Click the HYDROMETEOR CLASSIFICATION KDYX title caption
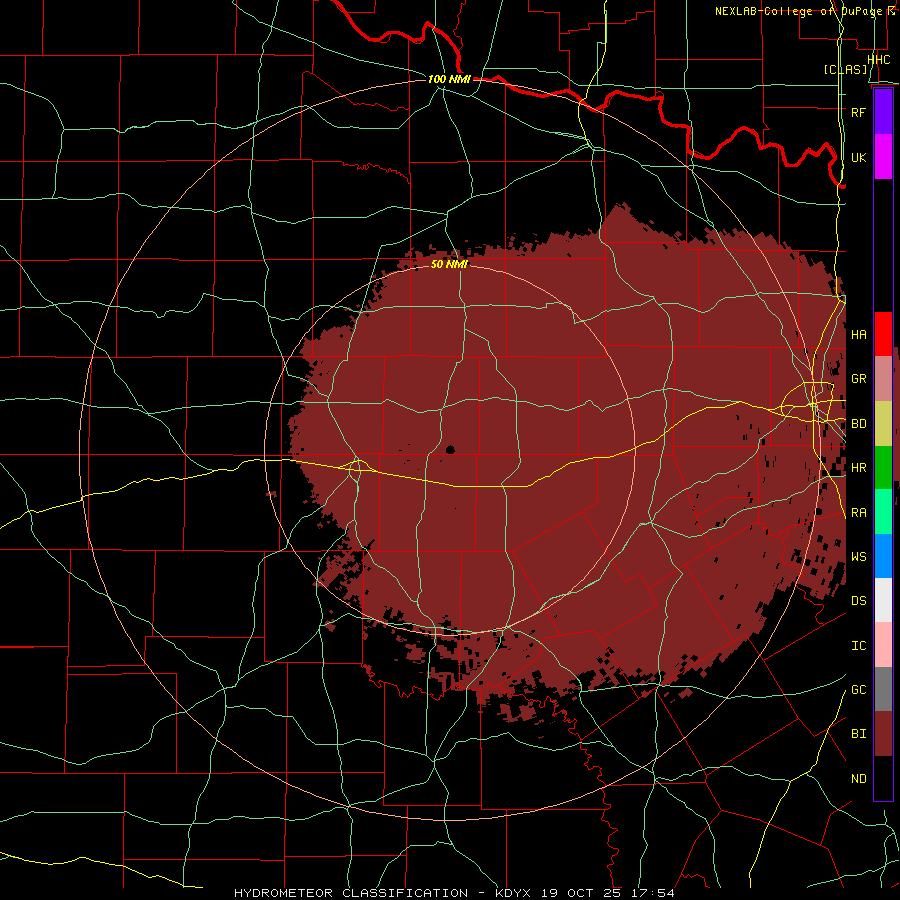The width and height of the screenshot is (900, 900). tap(454, 893)
